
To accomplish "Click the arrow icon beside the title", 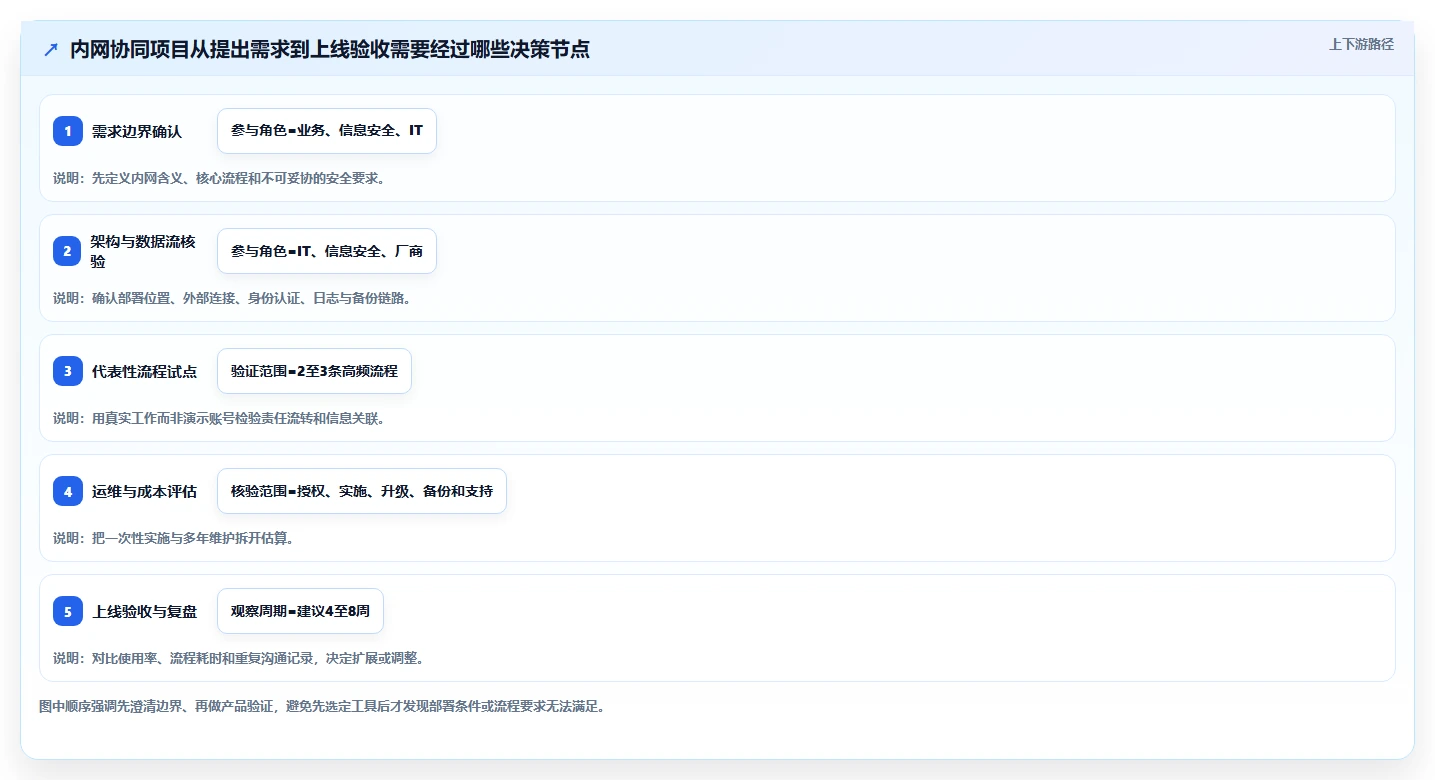I will pyautogui.click(x=51, y=50).
